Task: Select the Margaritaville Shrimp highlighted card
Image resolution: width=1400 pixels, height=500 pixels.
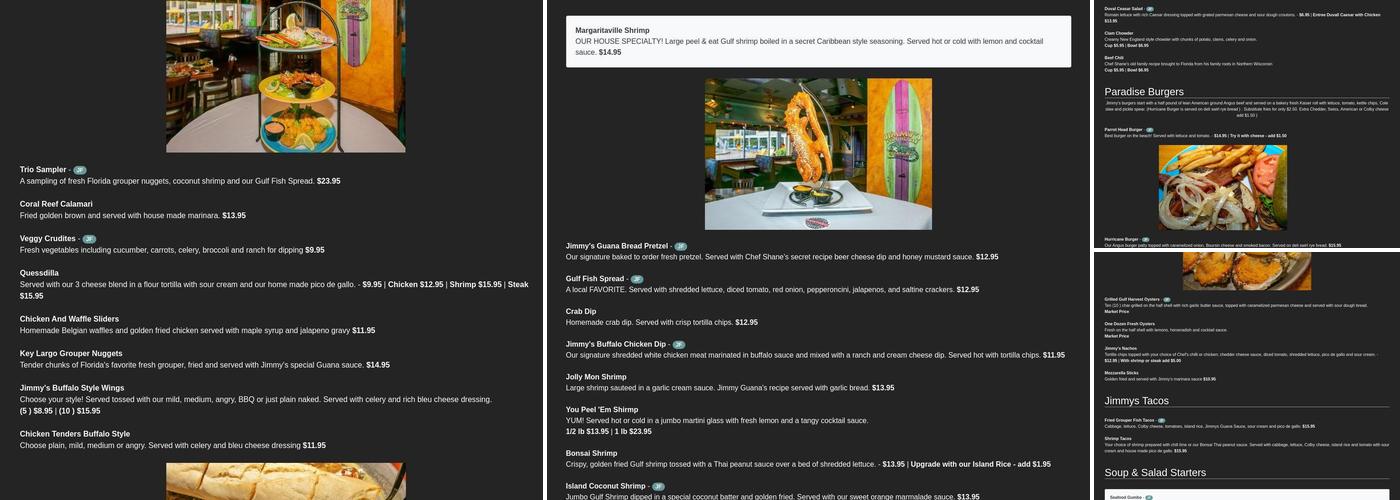Action: [x=818, y=41]
